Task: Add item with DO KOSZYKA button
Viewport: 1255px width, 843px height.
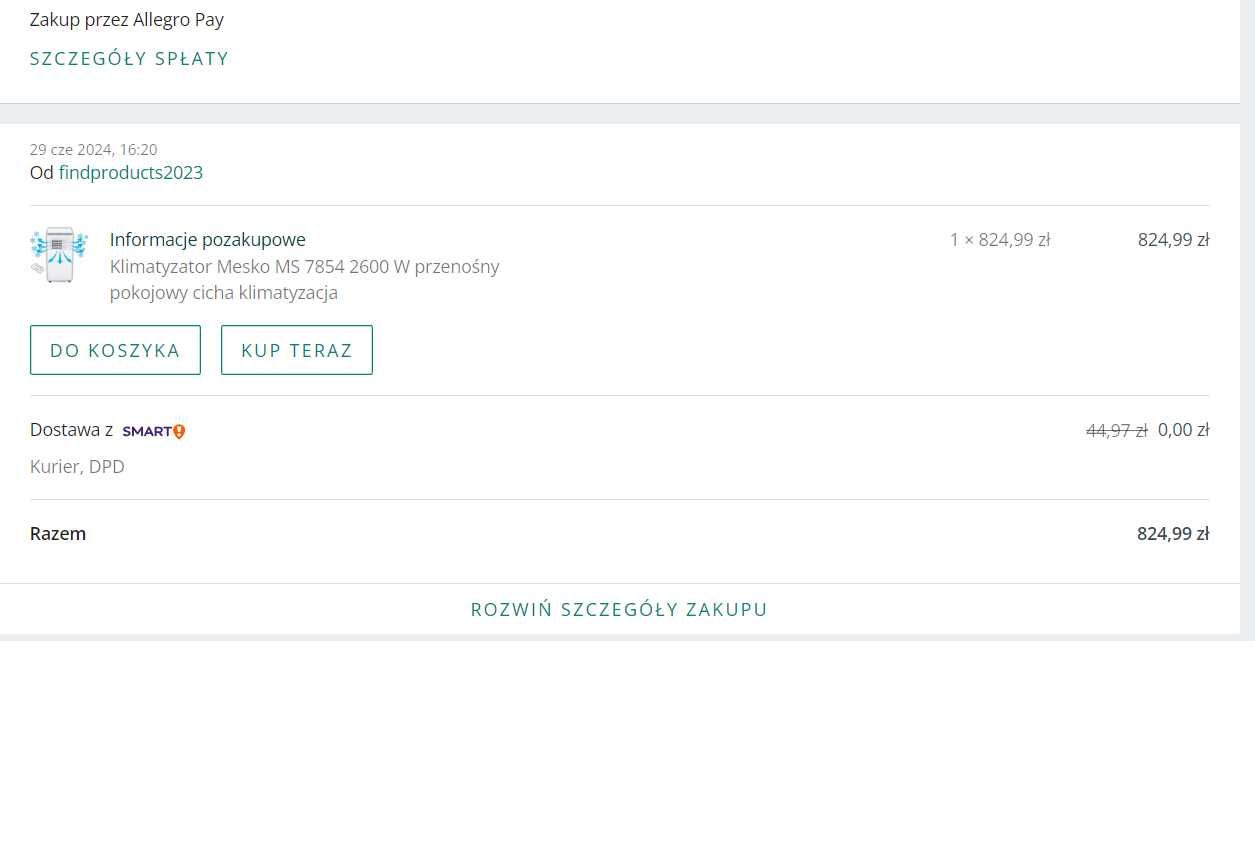Action: [115, 350]
